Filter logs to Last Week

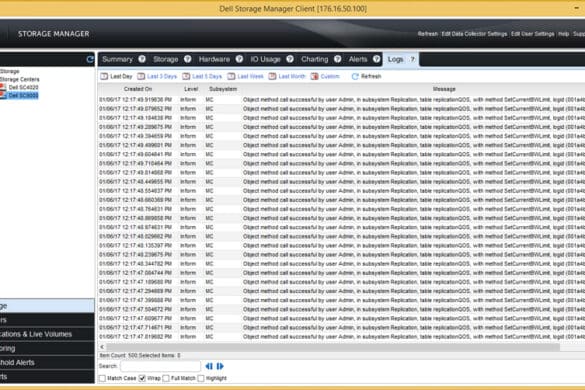coord(250,76)
